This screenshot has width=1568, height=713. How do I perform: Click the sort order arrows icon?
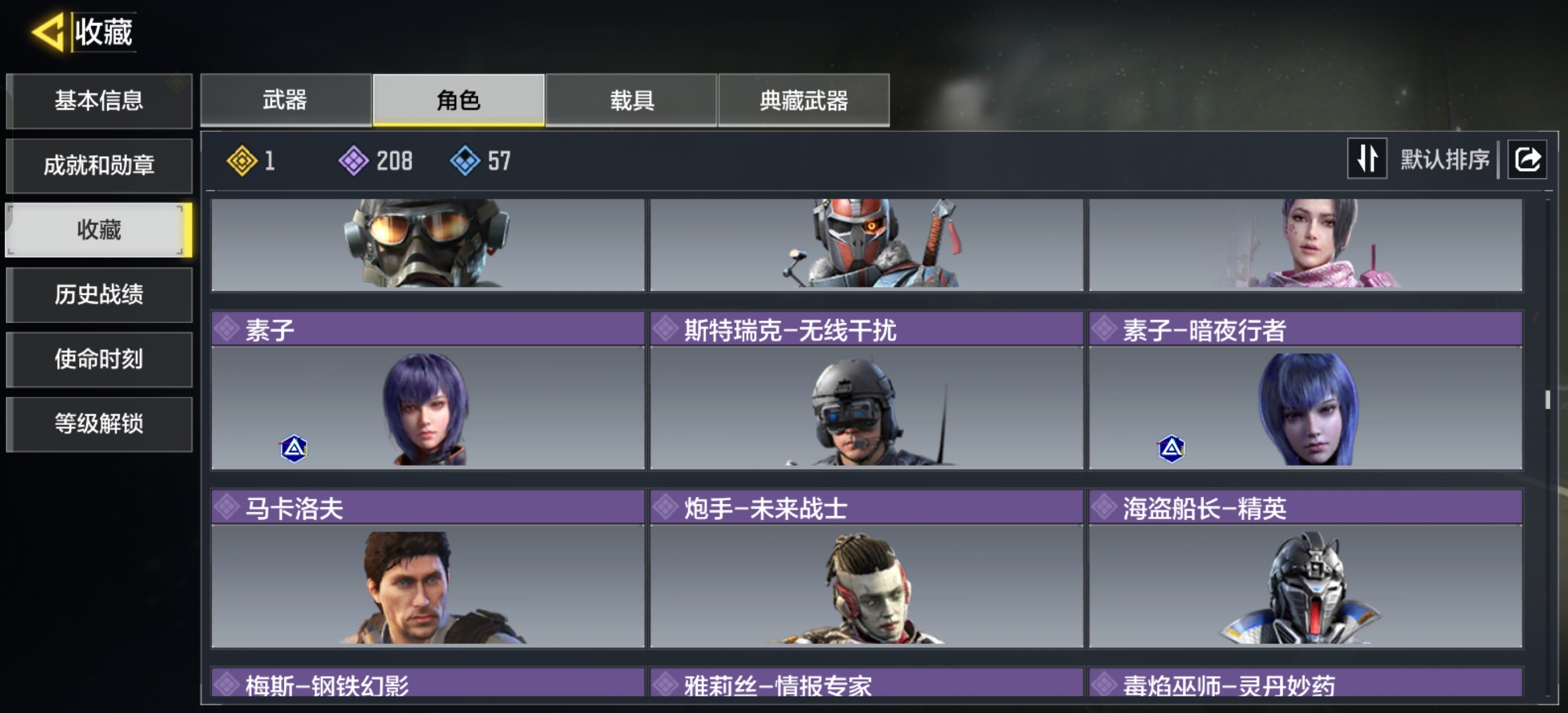point(1367,159)
